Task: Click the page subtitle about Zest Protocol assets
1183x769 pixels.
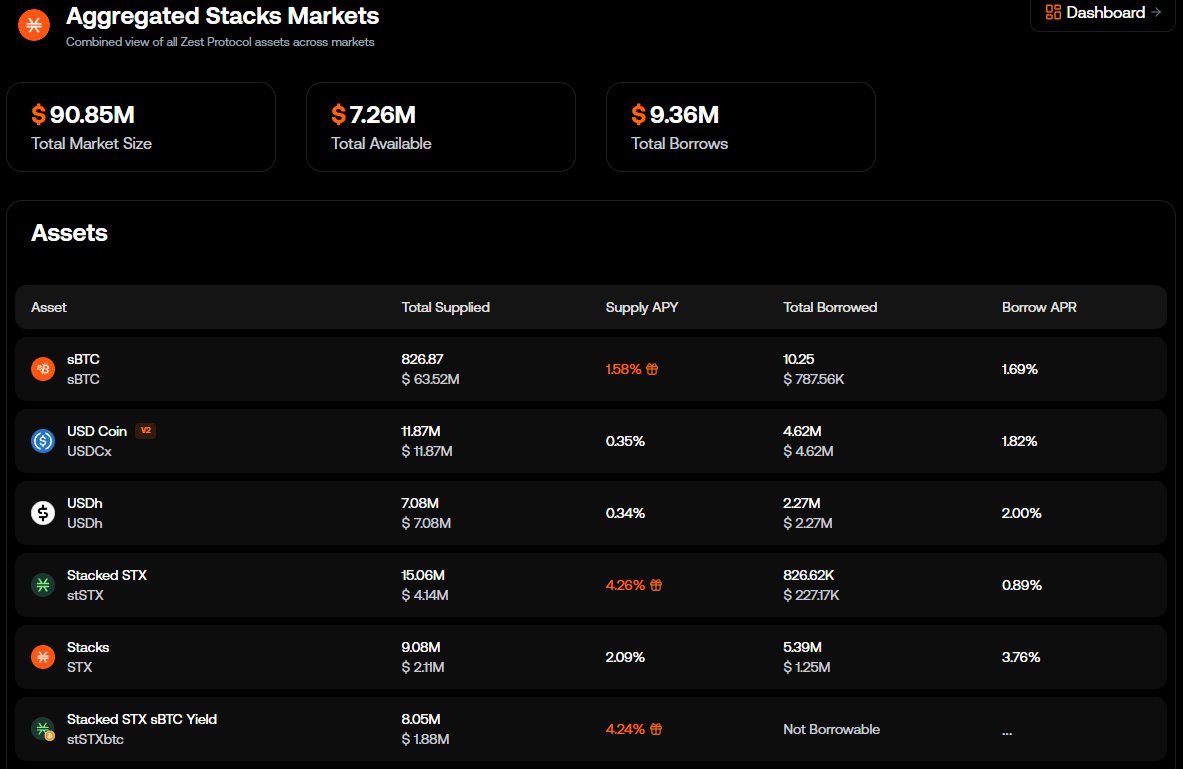Action: 220,42
